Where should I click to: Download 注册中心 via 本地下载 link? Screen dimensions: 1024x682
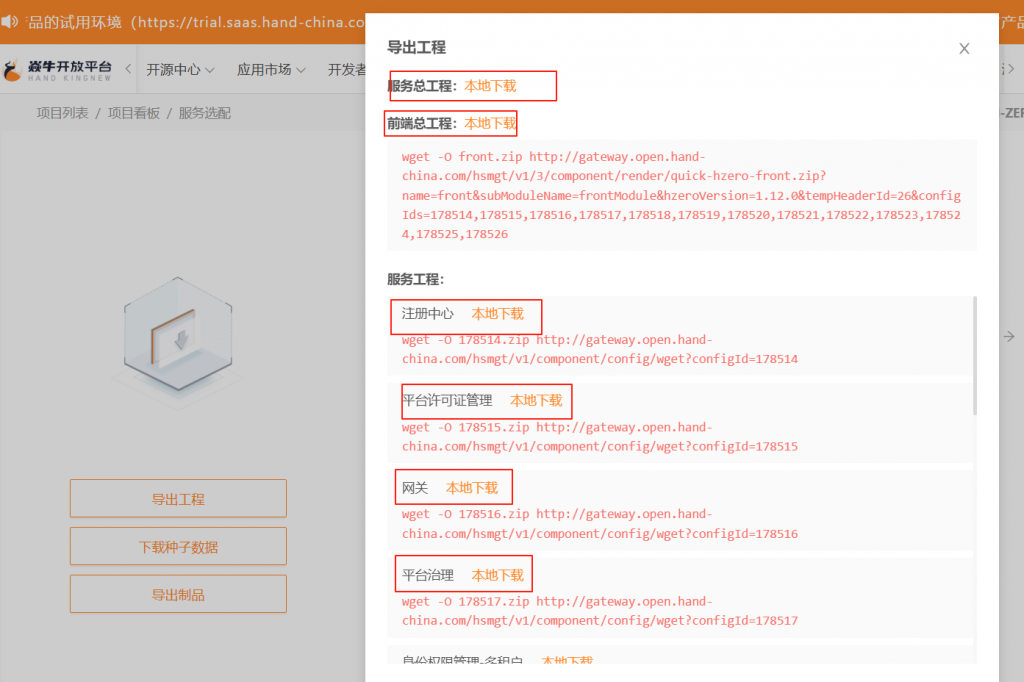pyautogui.click(x=497, y=314)
